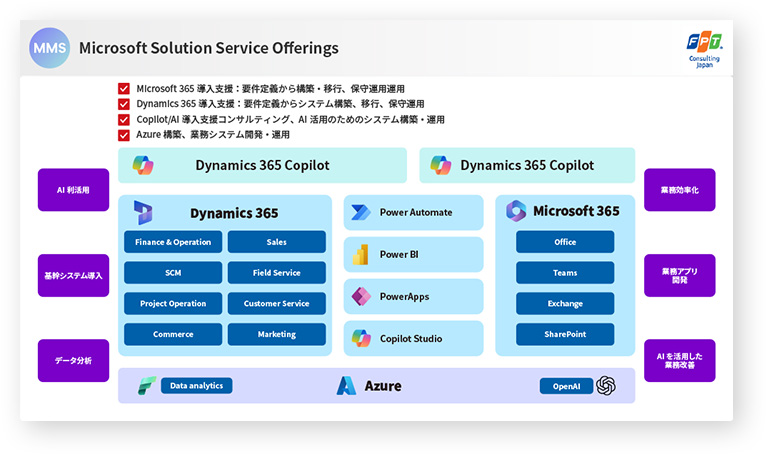
Task: Select the Customer Service button
Action: click(277, 303)
